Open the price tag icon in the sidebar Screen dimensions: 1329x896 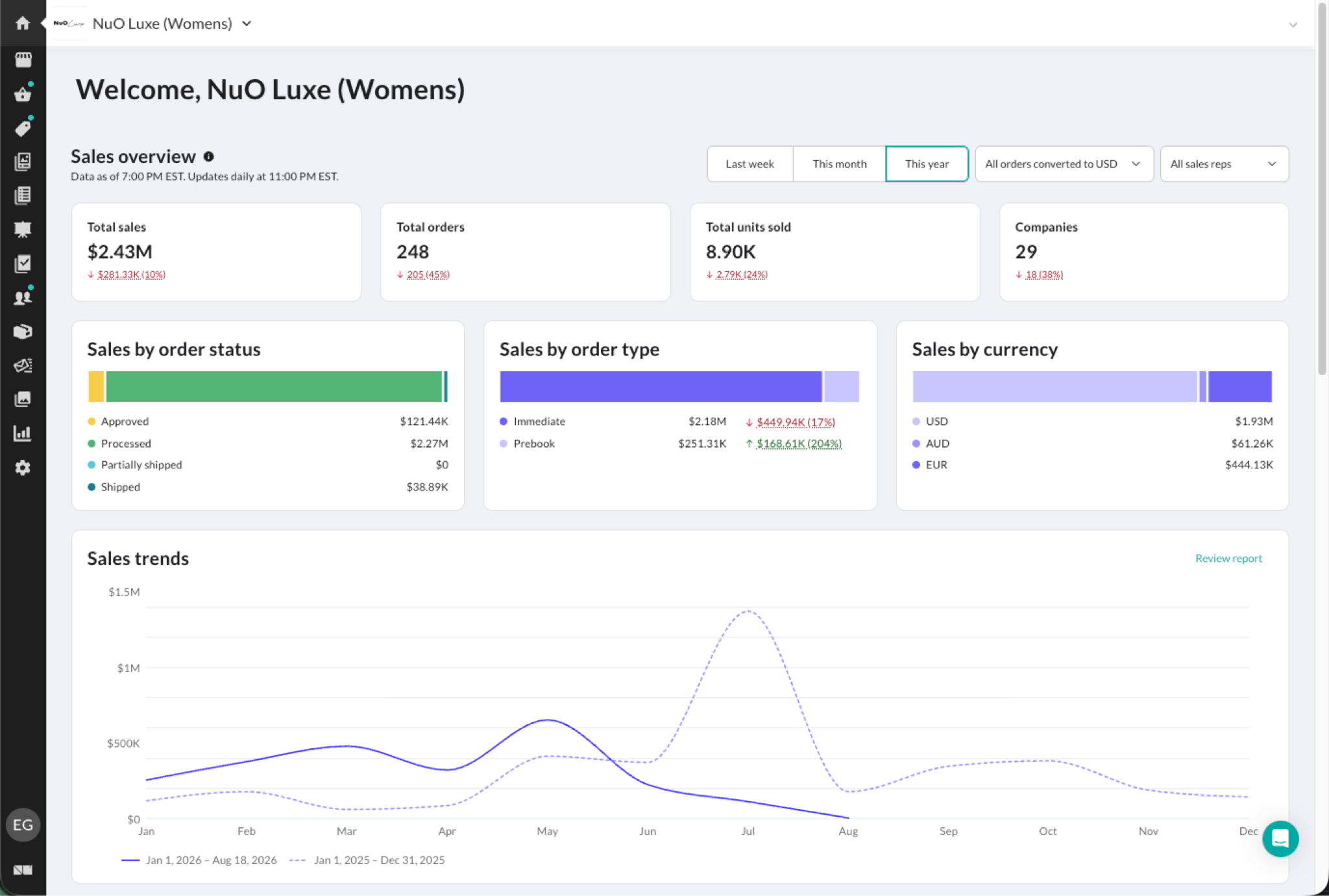coord(23,128)
